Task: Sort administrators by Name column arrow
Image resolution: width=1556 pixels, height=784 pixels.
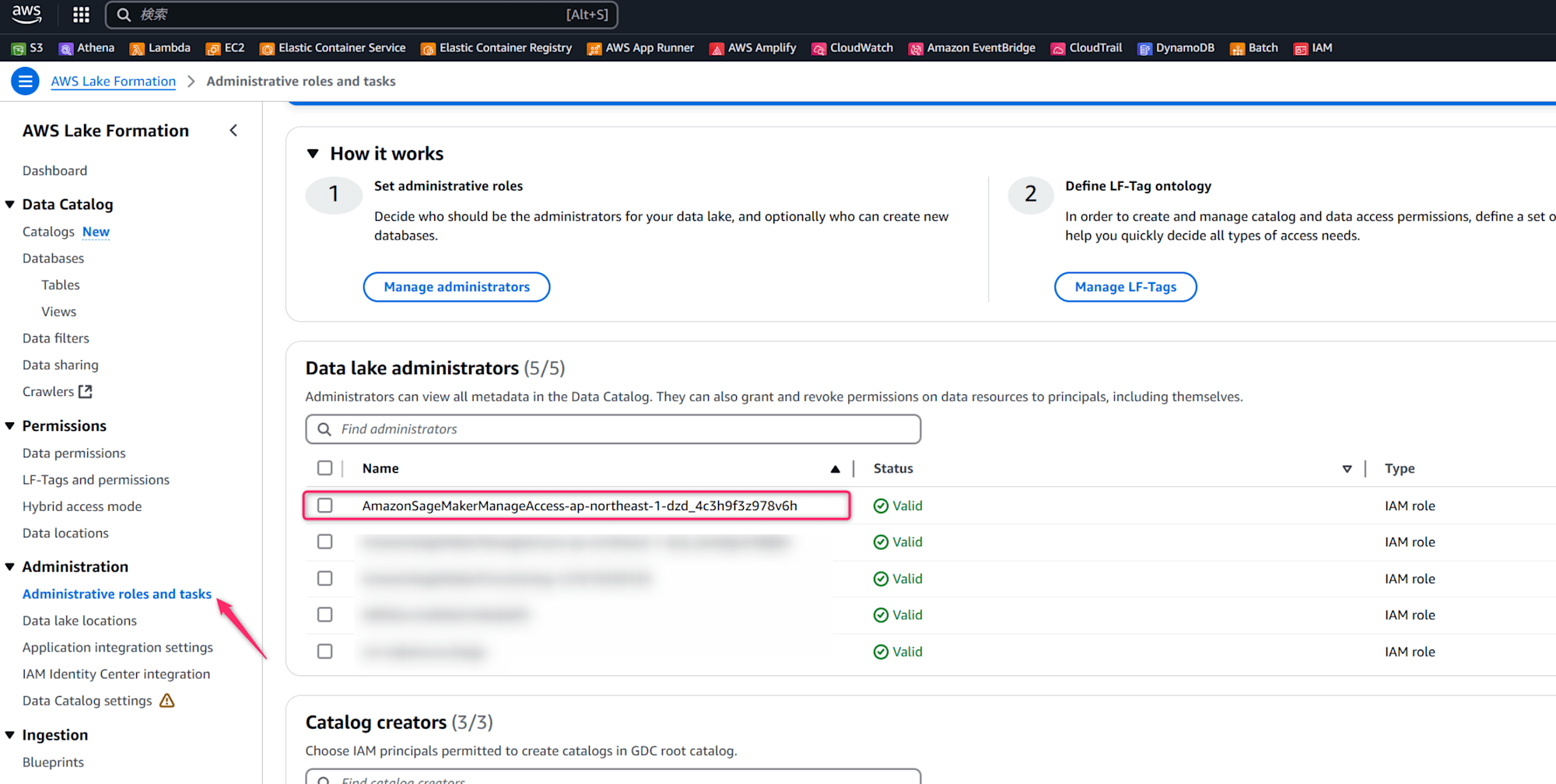Action: [835, 469]
